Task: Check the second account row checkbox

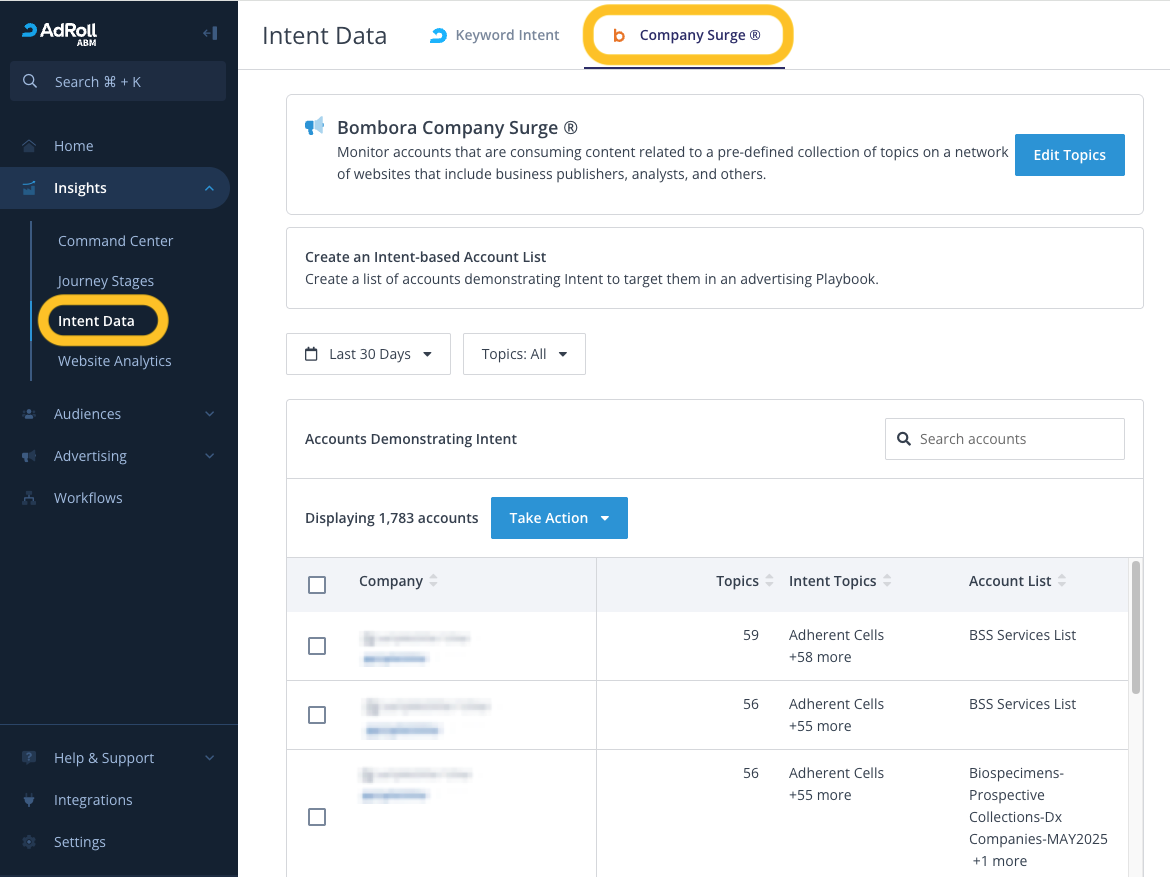Action: point(317,715)
